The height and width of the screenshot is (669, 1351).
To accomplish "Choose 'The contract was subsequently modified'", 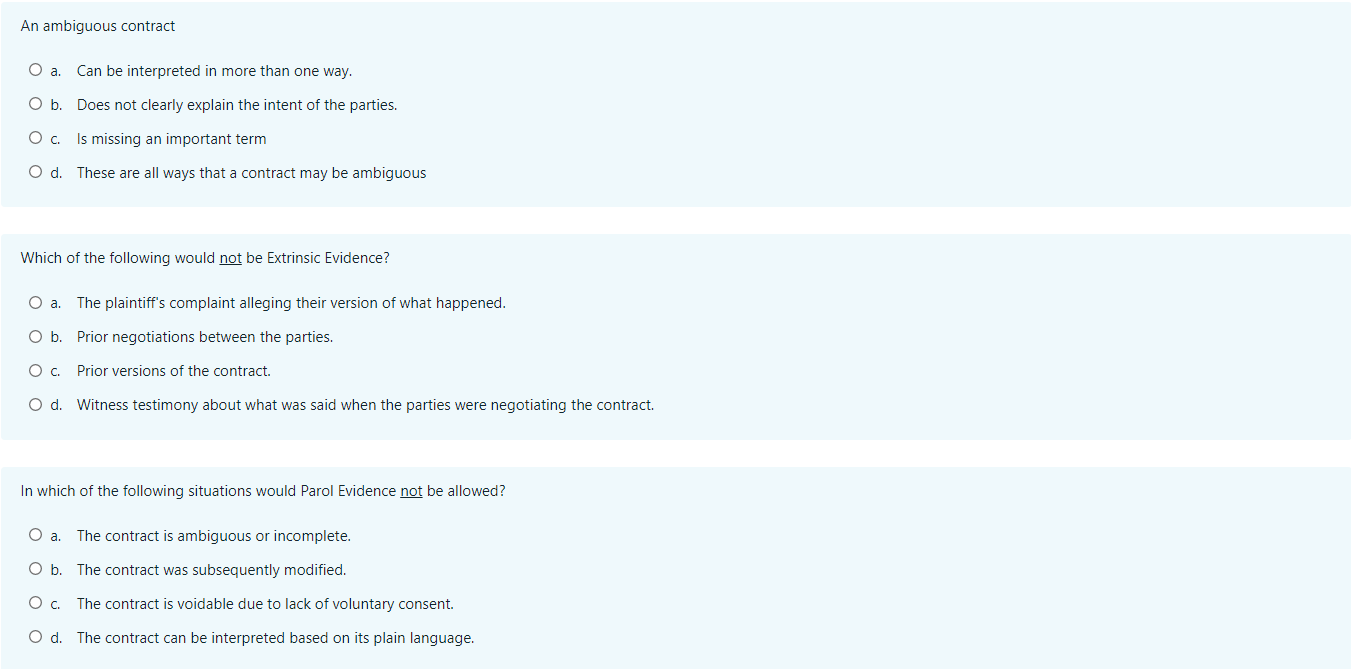I will pos(35,569).
